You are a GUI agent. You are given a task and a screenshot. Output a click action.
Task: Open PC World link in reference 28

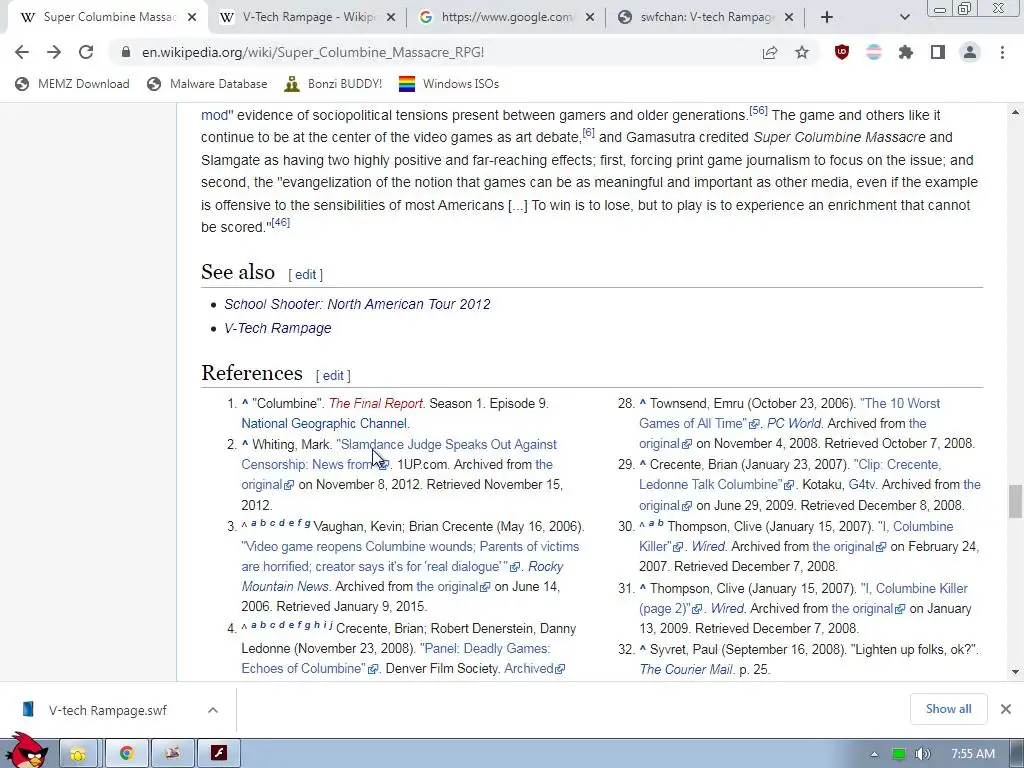pyautogui.click(x=793, y=423)
